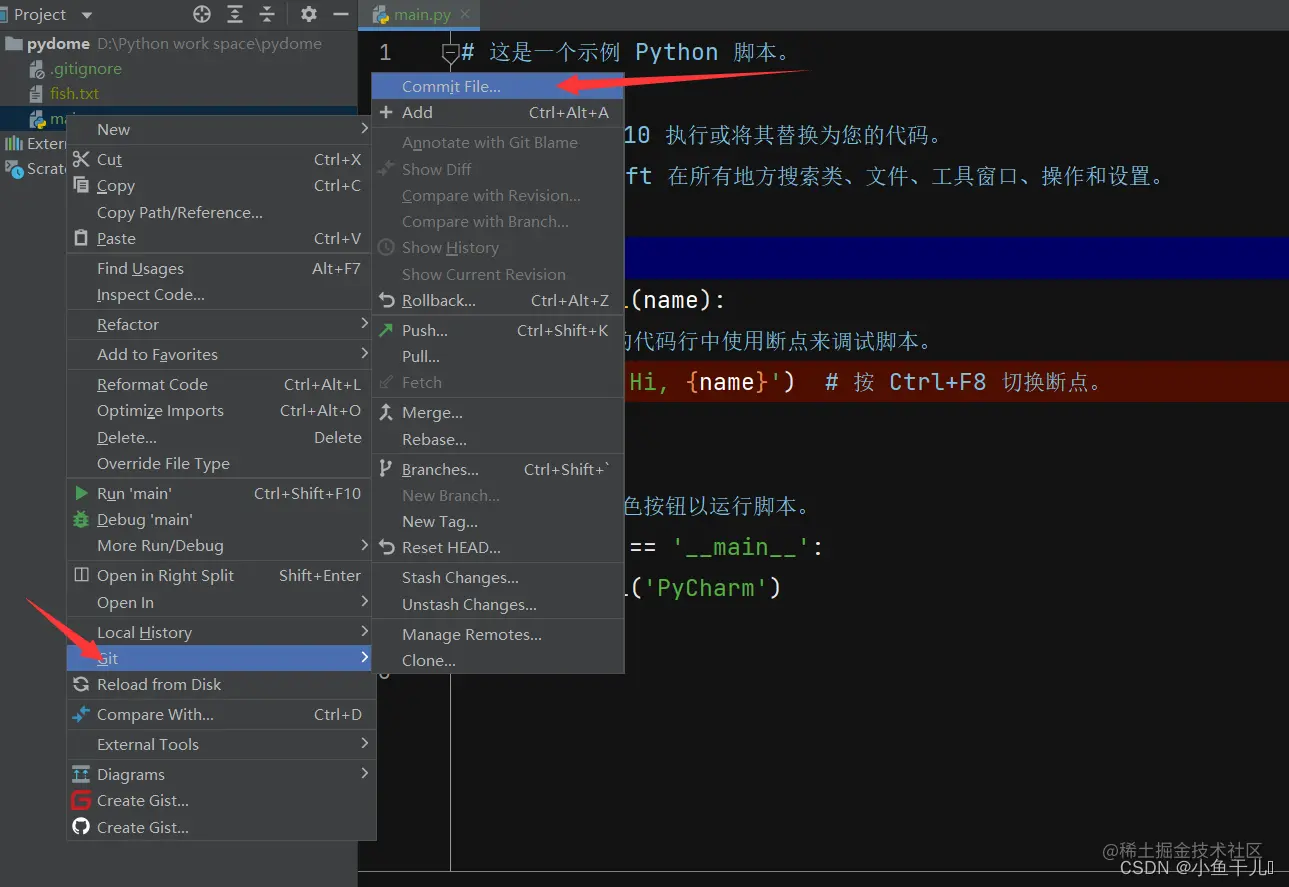Image resolution: width=1289 pixels, height=887 pixels.
Task: Choose Unstash Changes... menu item
Action: pos(498,604)
